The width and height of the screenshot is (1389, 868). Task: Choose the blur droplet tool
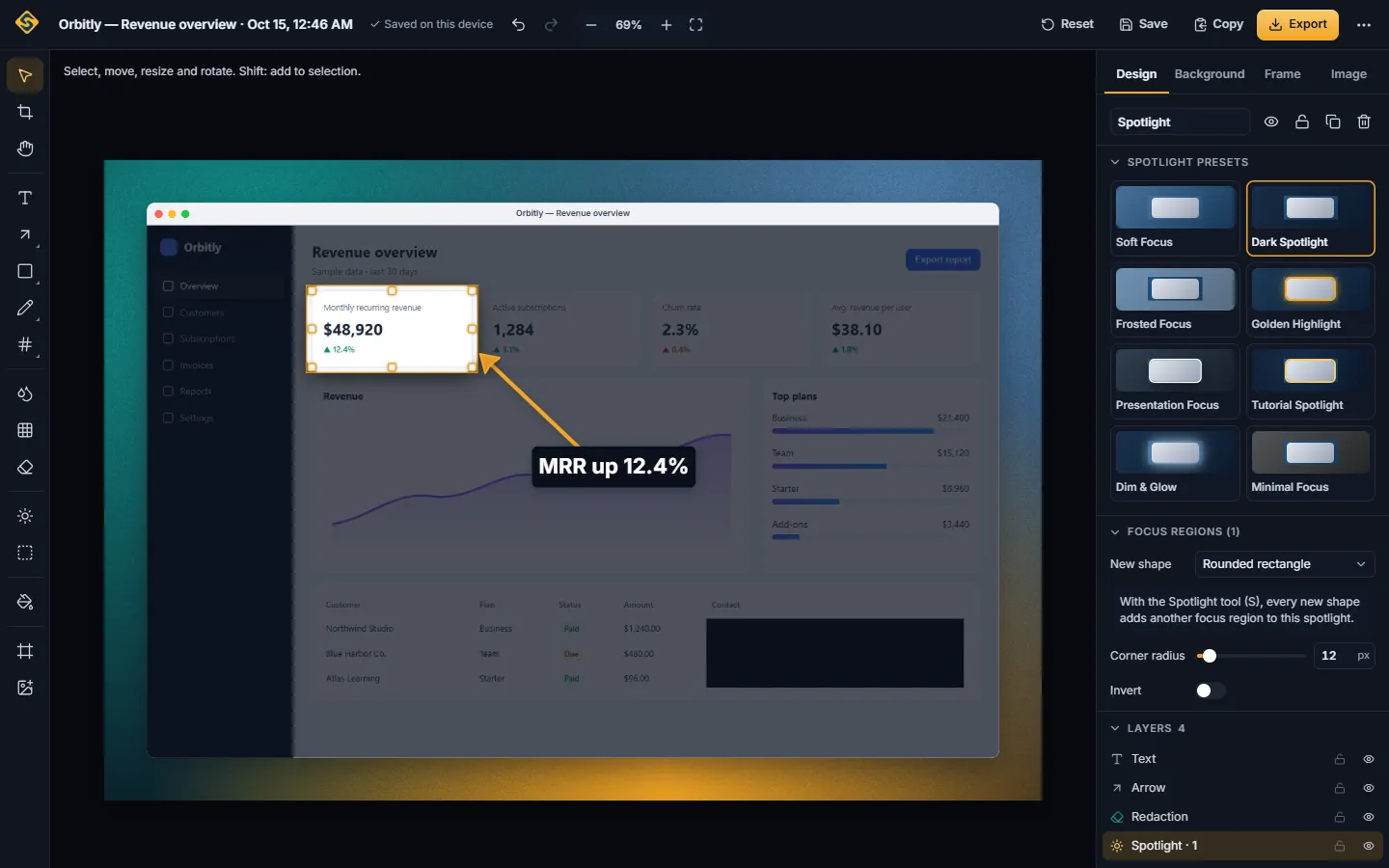pyautogui.click(x=25, y=393)
